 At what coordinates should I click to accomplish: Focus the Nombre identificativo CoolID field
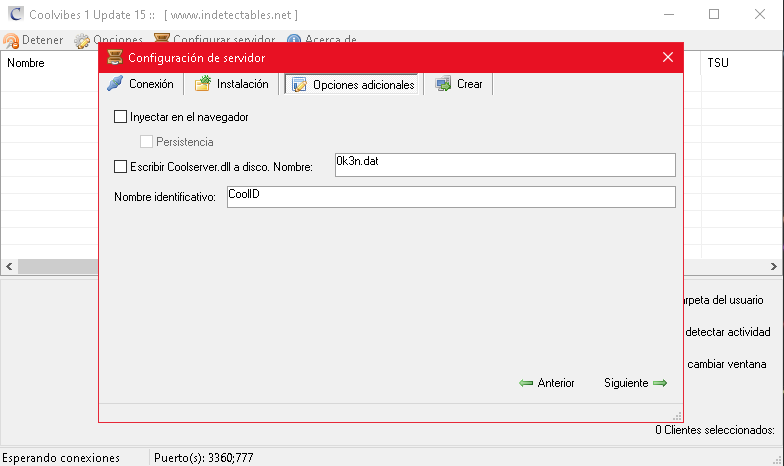click(450, 197)
